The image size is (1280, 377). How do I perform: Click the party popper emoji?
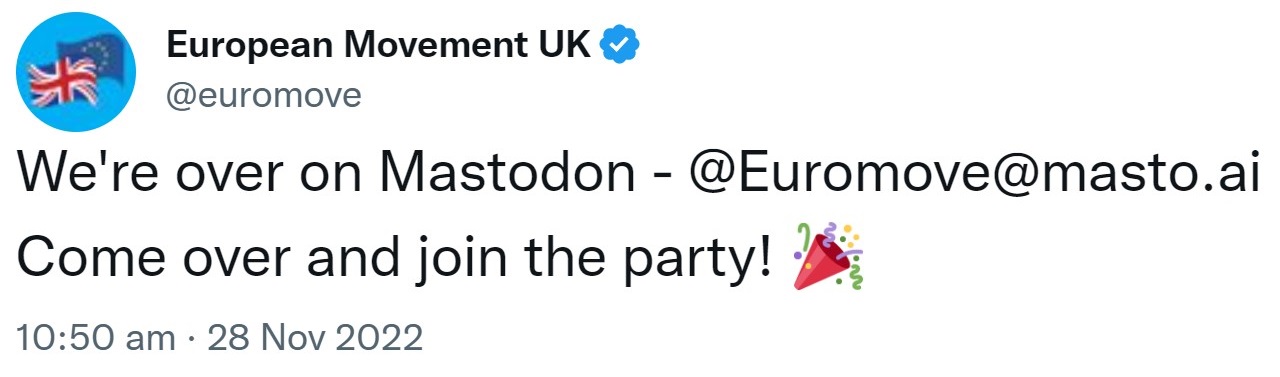(828, 257)
